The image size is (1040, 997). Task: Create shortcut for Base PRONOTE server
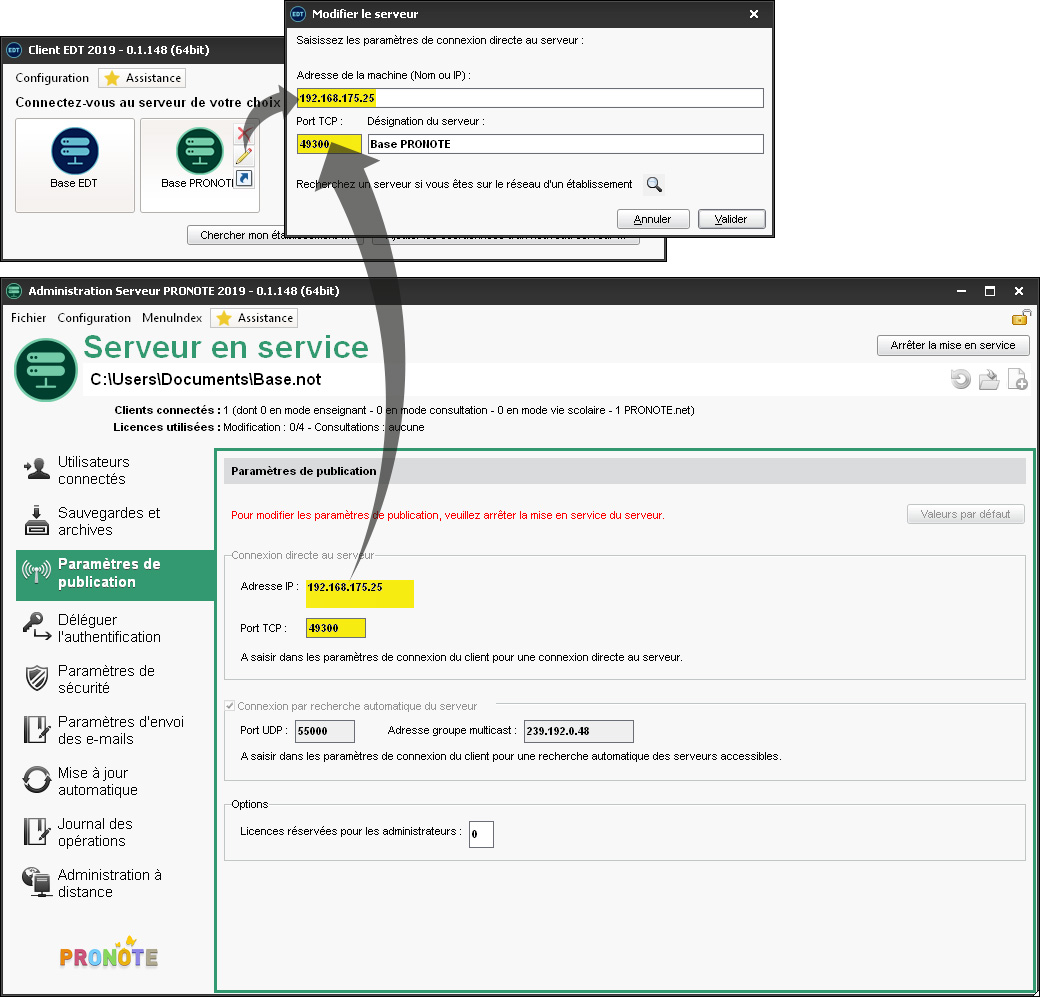(x=244, y=178)
